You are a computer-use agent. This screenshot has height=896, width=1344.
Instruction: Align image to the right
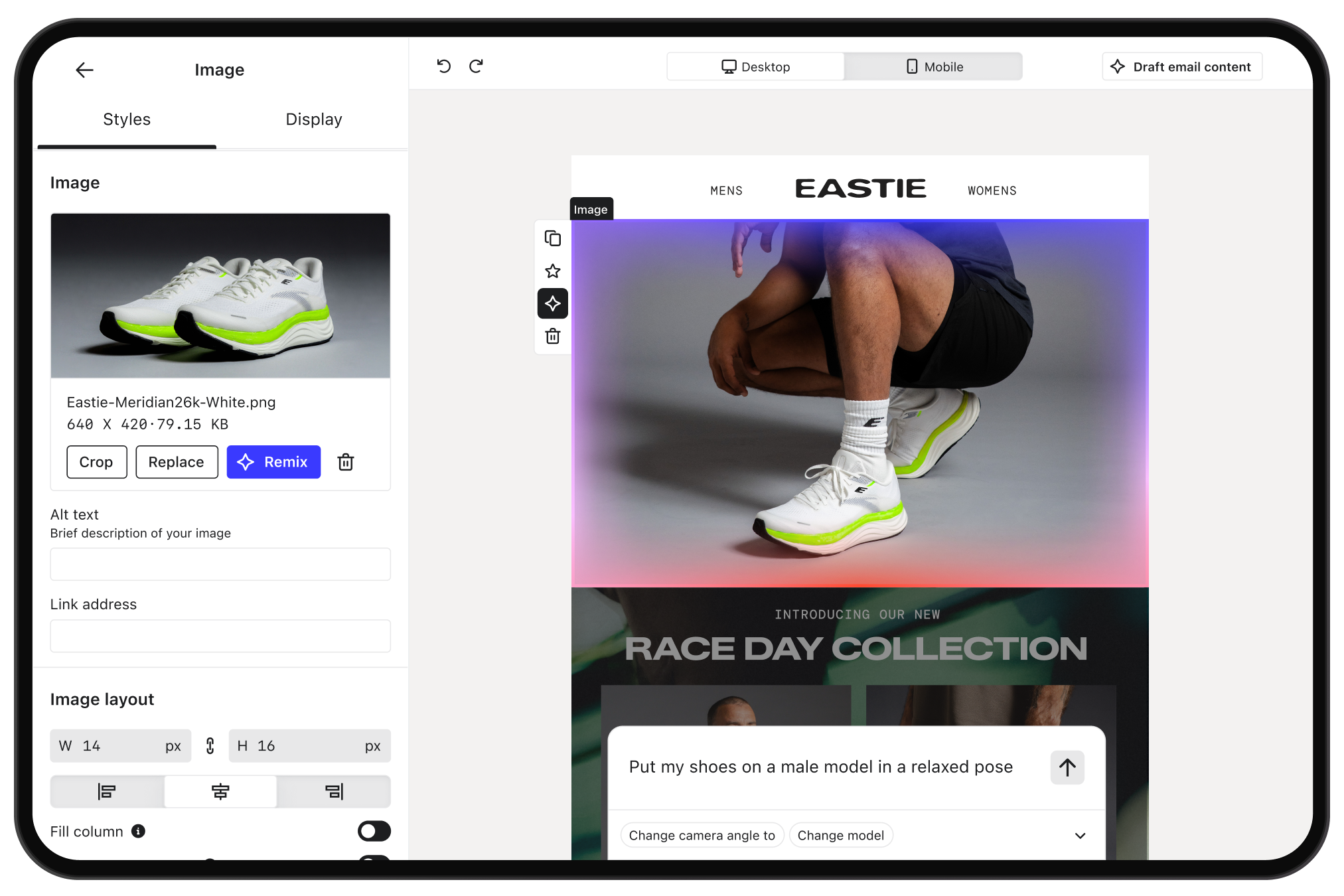(x=334, y=791)
